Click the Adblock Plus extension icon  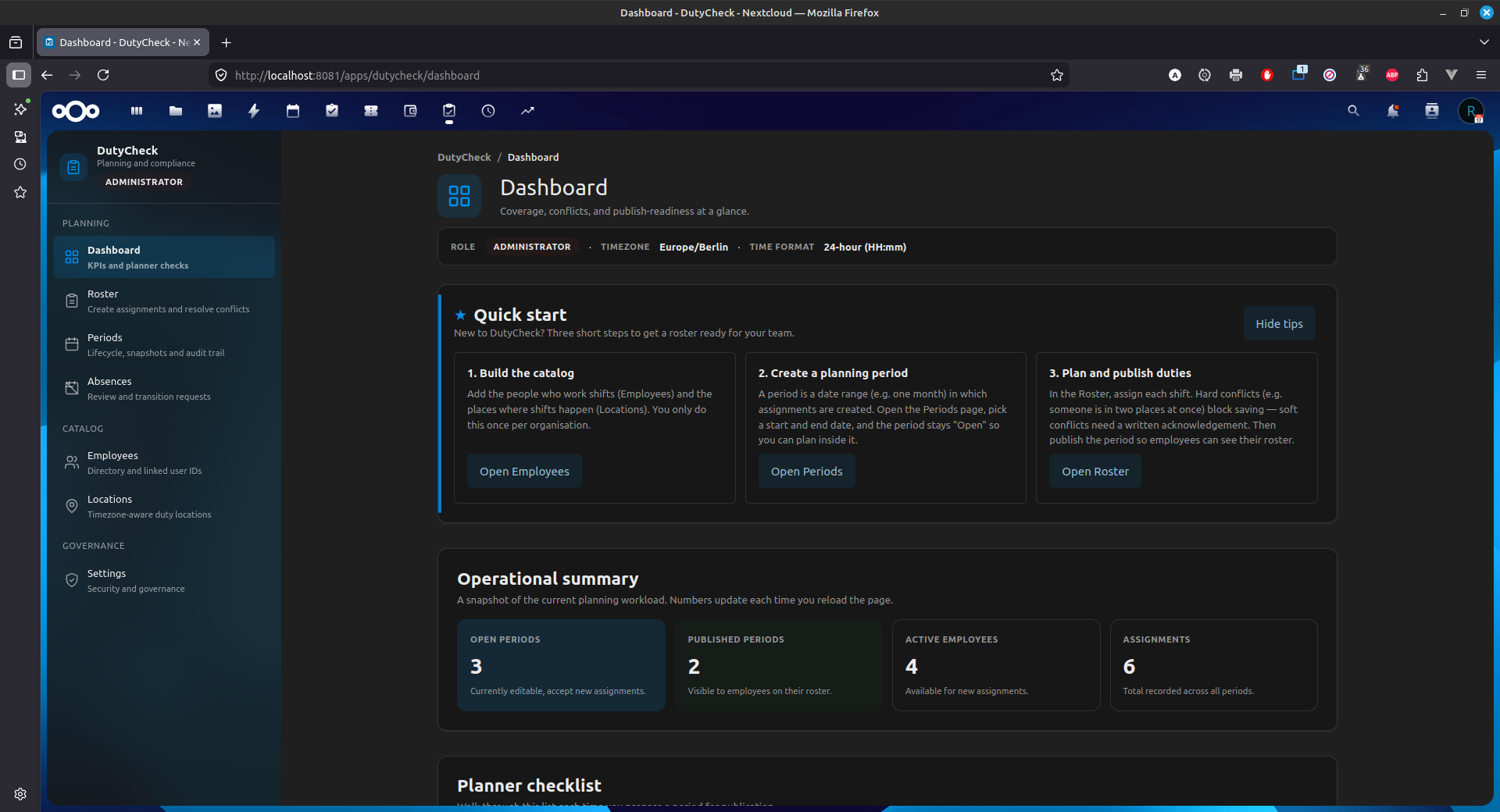coord(1392,75)
